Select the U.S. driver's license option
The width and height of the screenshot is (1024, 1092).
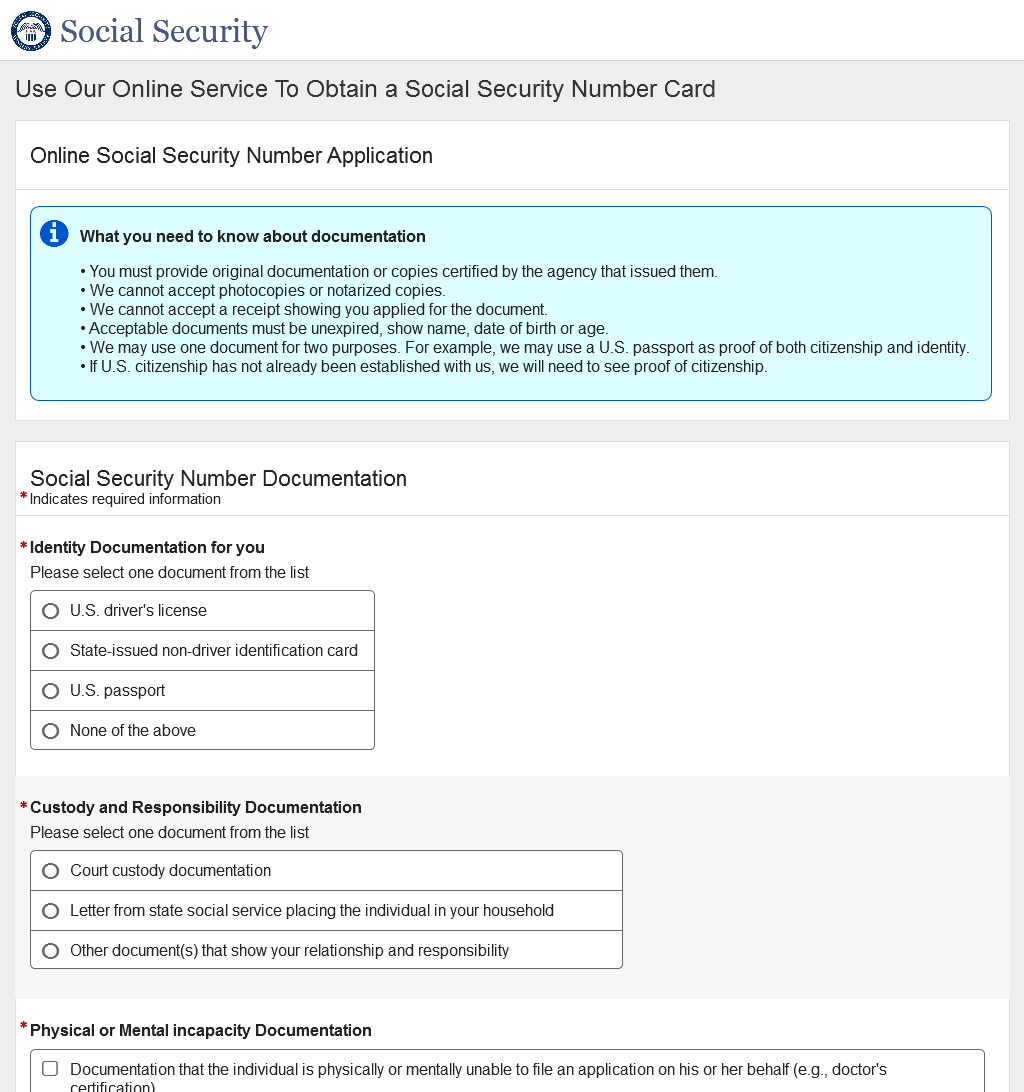click(51, 611)
